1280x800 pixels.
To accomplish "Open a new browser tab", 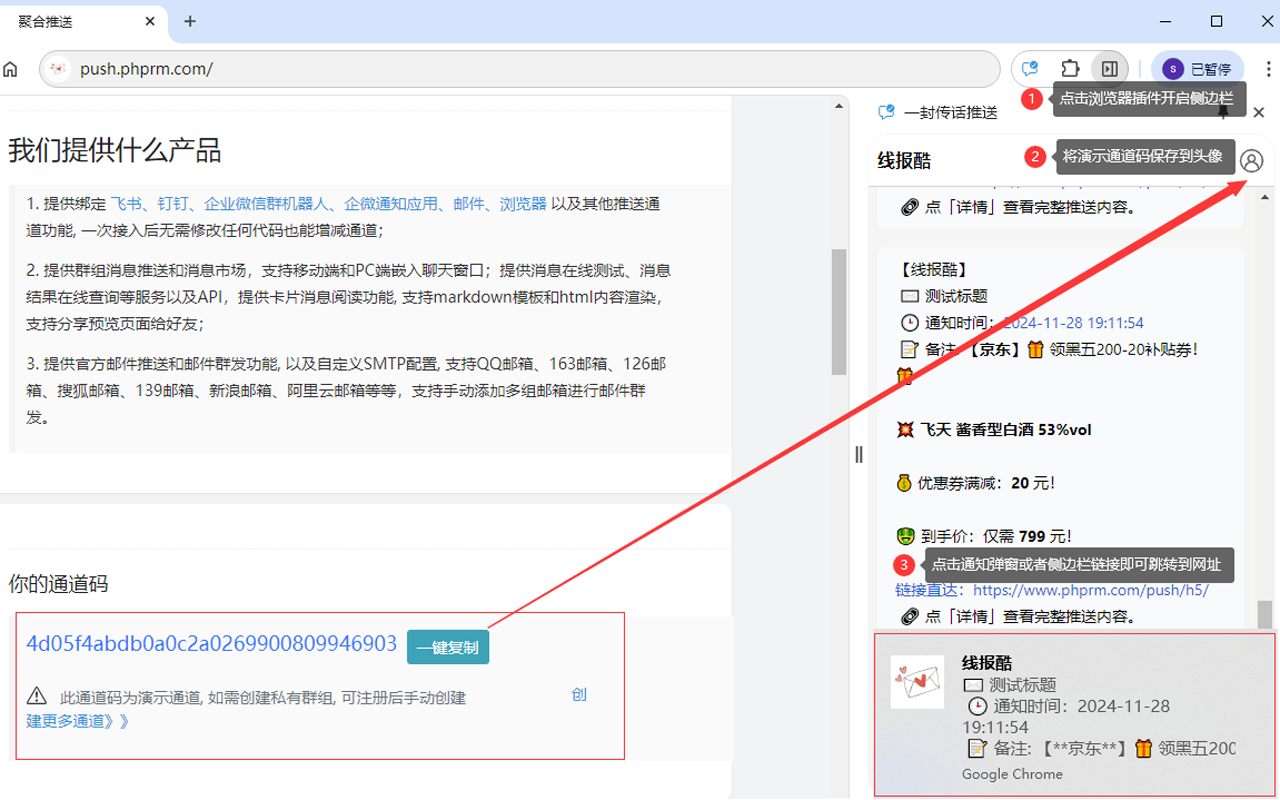I will pos(190,21).
